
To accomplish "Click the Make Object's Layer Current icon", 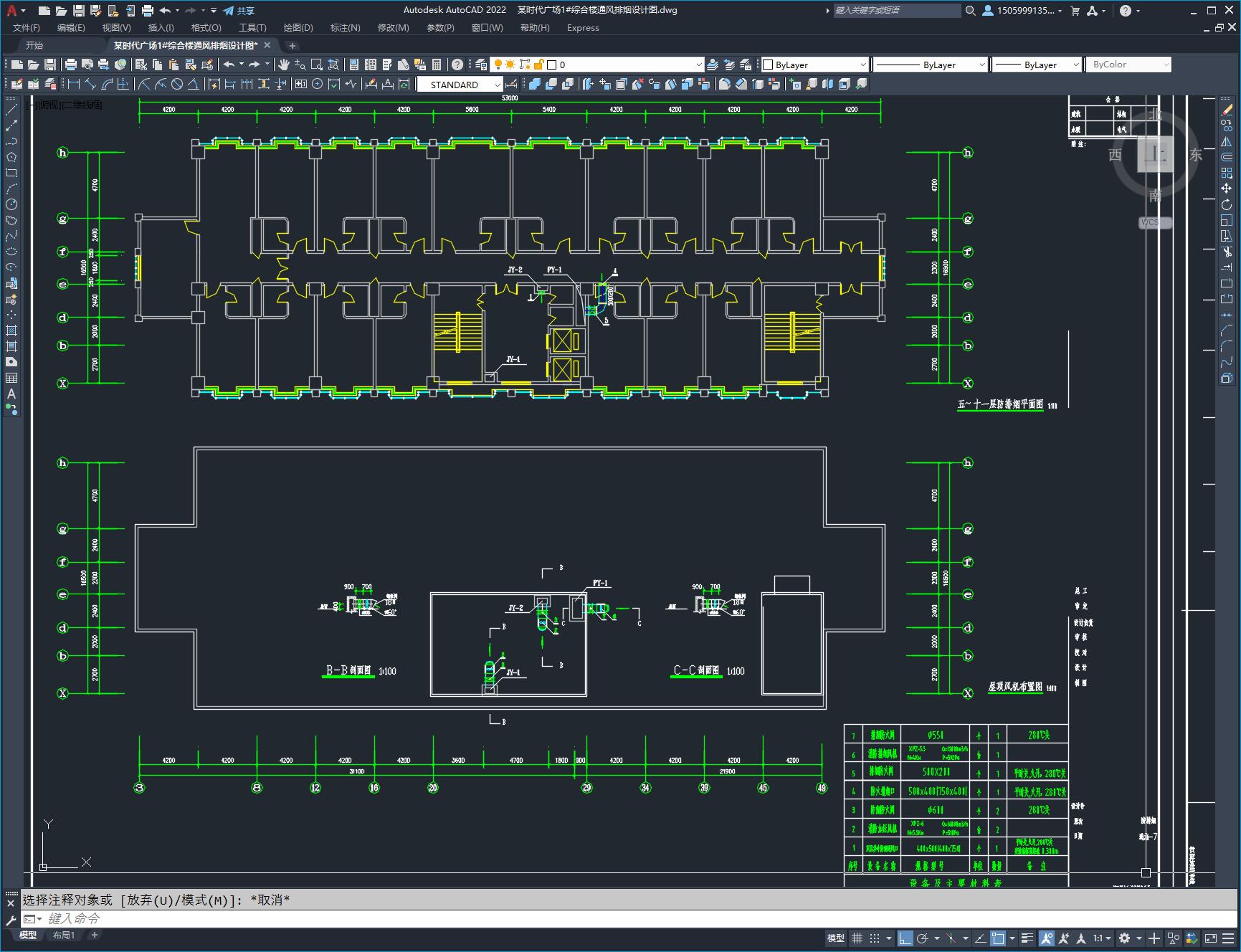I will [x=713, y=65].
